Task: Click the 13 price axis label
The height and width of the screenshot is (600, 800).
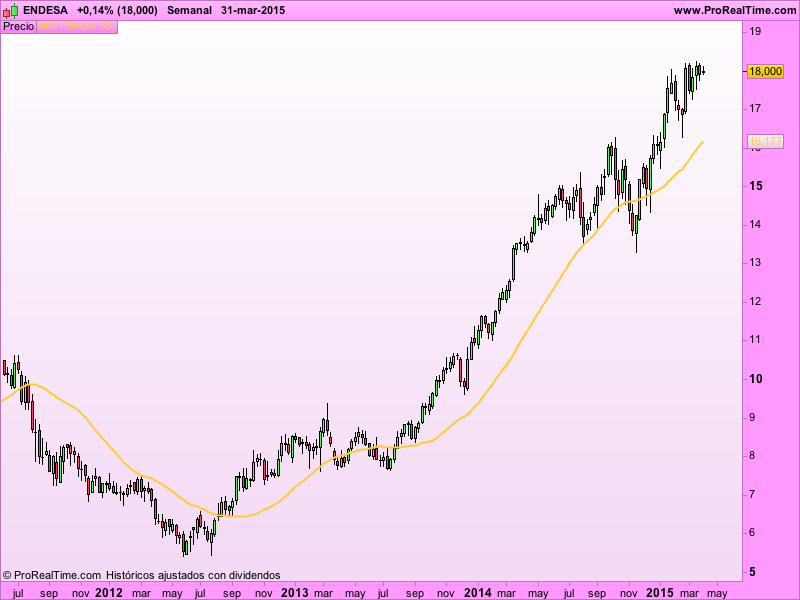Action: click(x=755, y=263)
